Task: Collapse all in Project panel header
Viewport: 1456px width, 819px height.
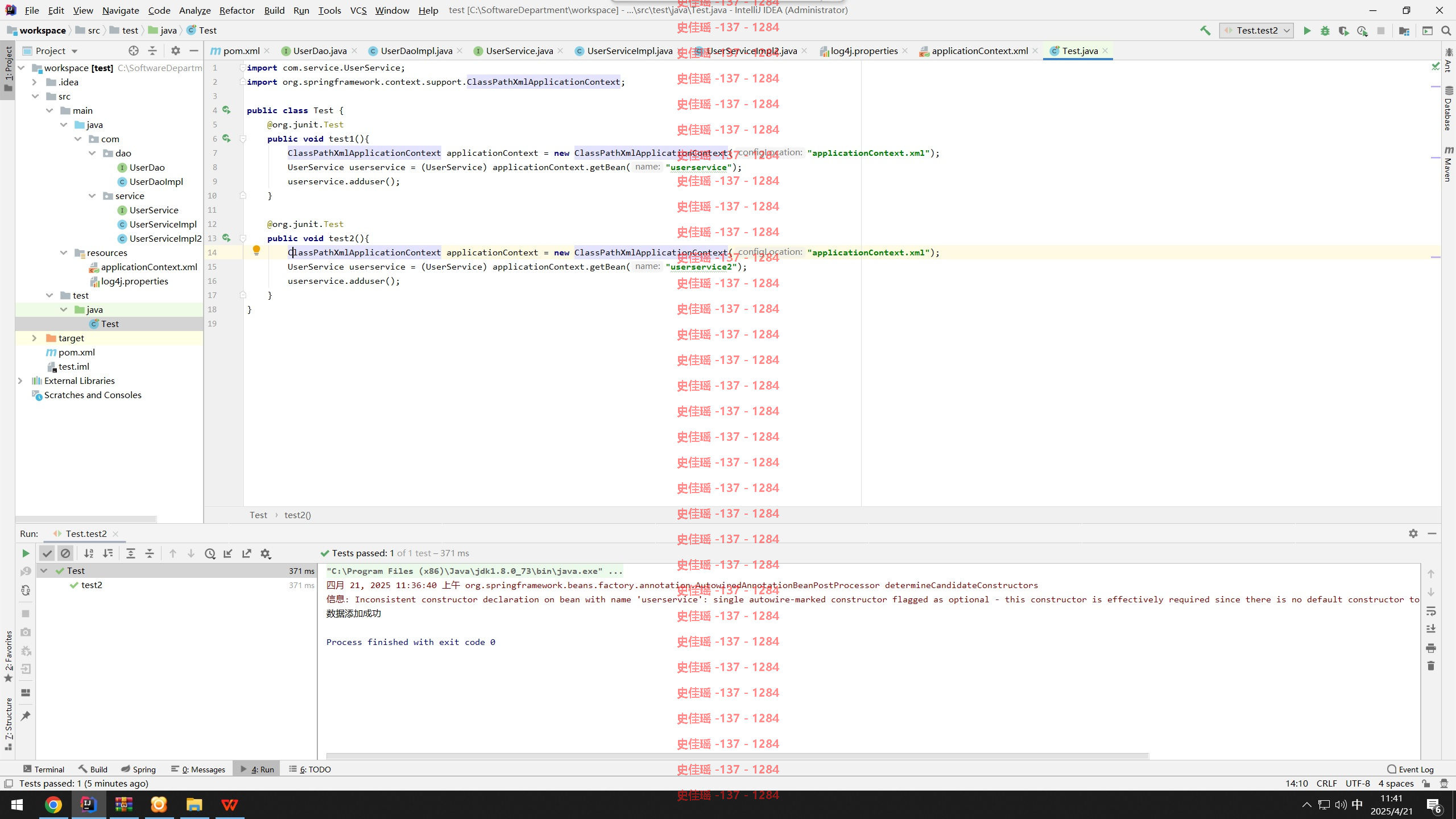Action: click(x=152, y=51)
